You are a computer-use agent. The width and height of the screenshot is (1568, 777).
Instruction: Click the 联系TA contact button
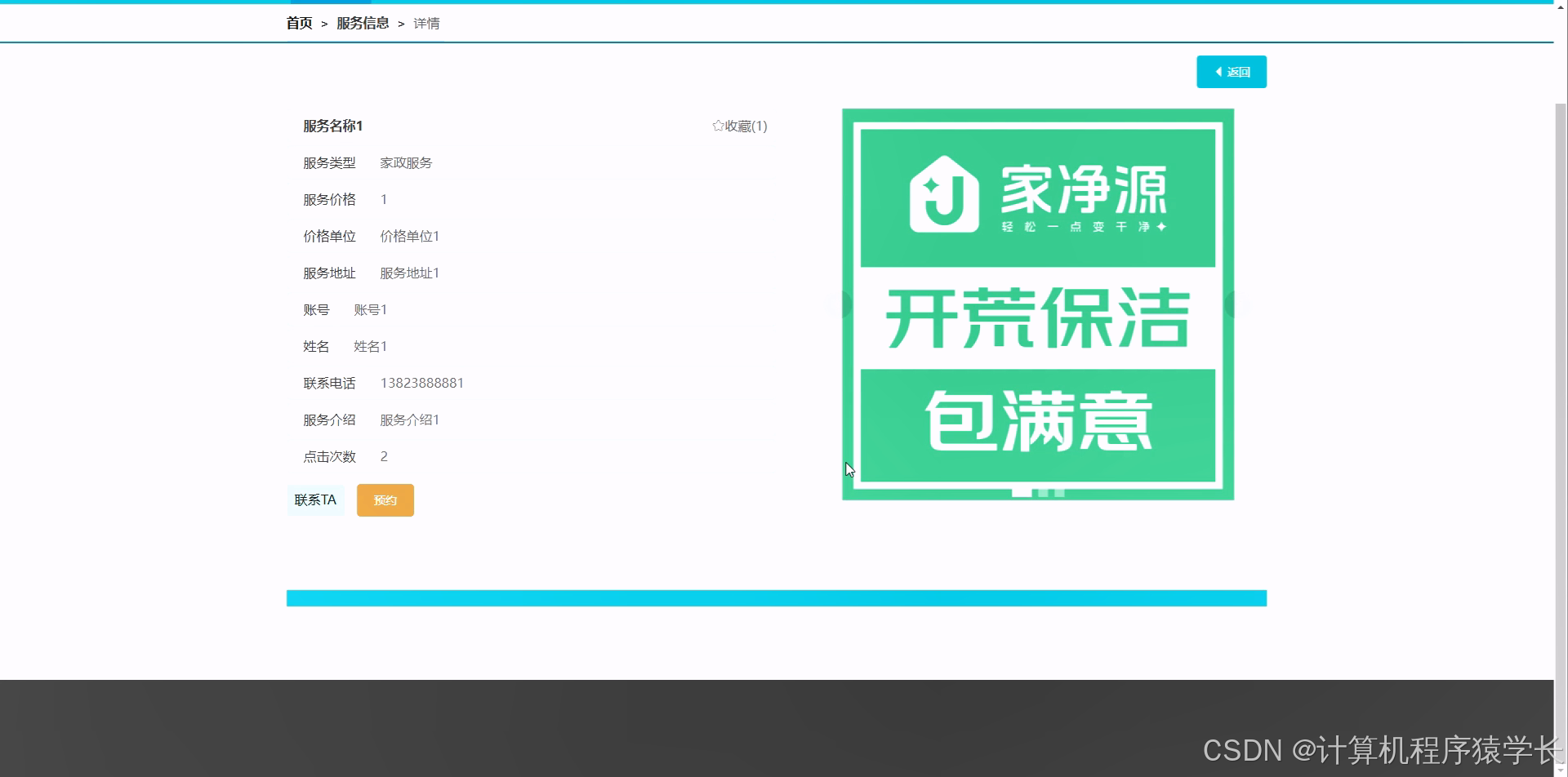(315, 499)
